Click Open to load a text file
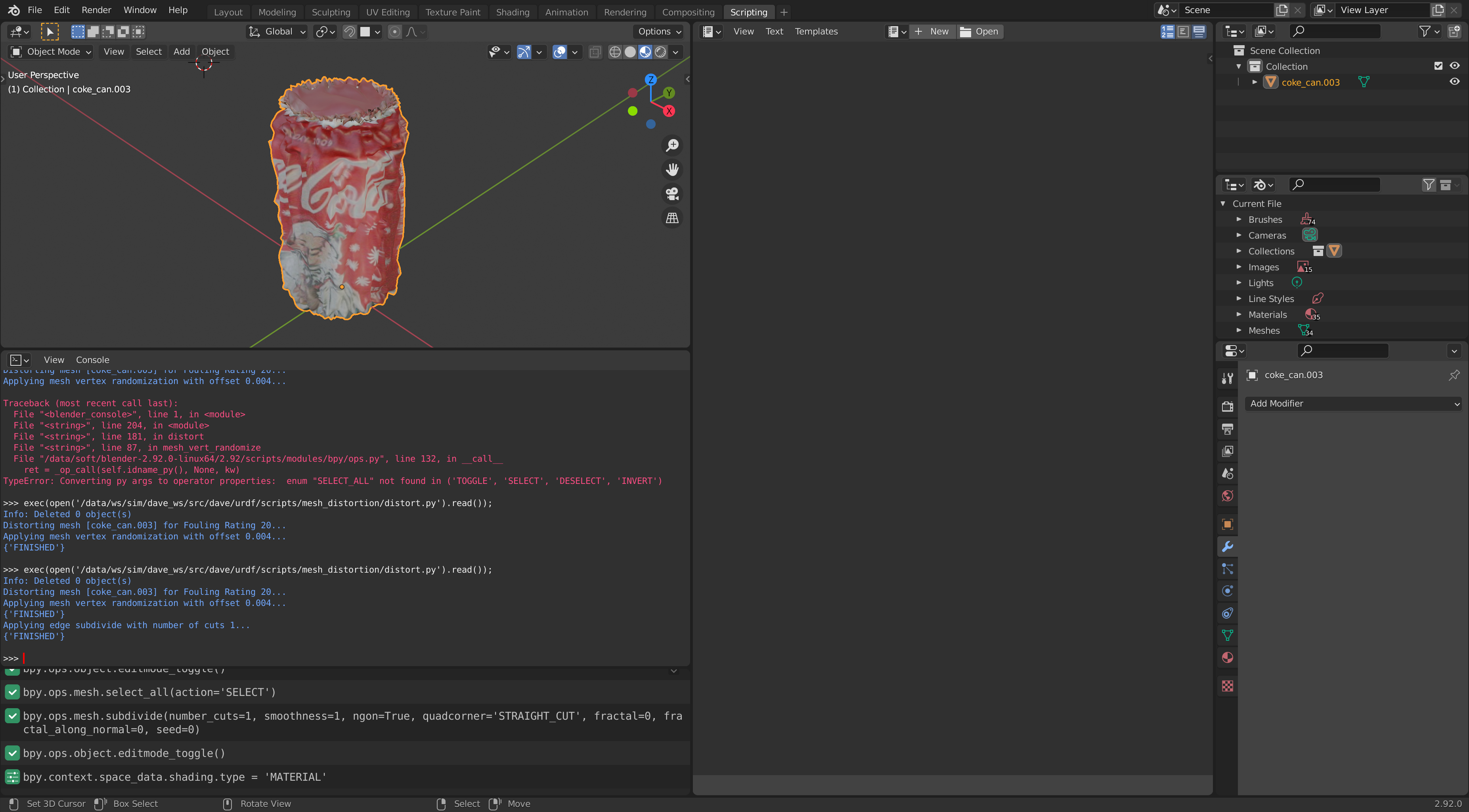This screenshot has height=812, width=1469. pos(980,32)
